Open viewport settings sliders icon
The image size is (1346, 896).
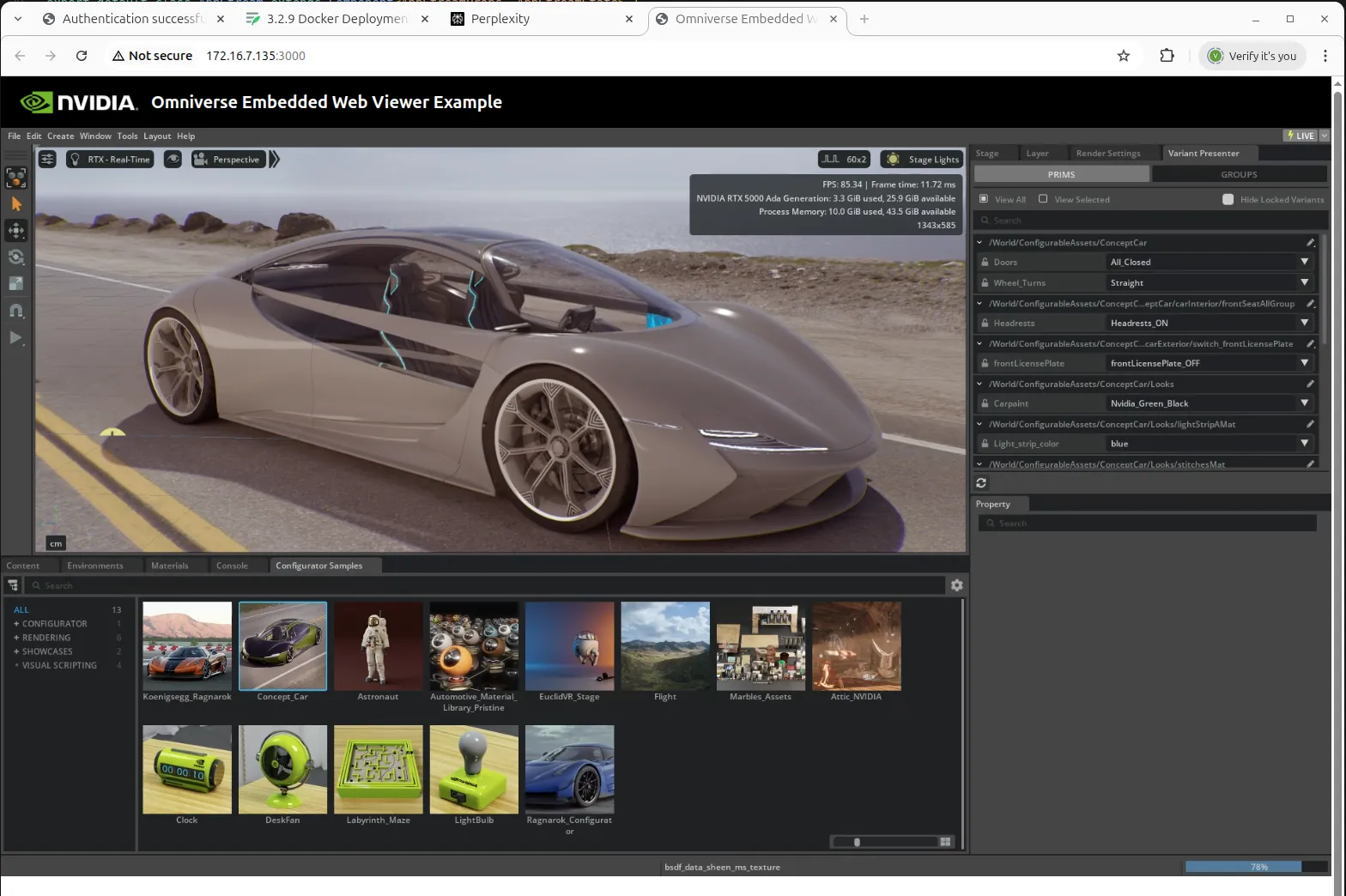pos(47,160)
